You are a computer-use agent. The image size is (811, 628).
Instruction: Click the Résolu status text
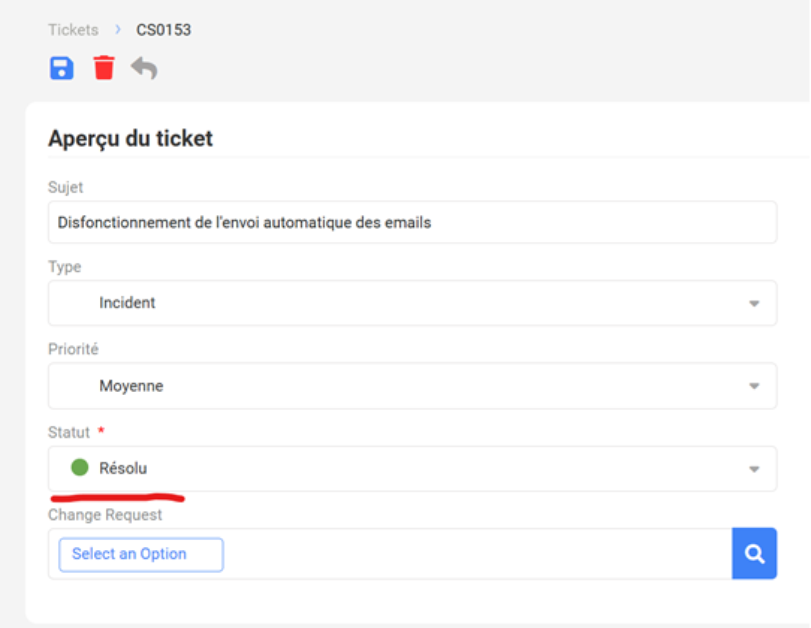point(123,467)
